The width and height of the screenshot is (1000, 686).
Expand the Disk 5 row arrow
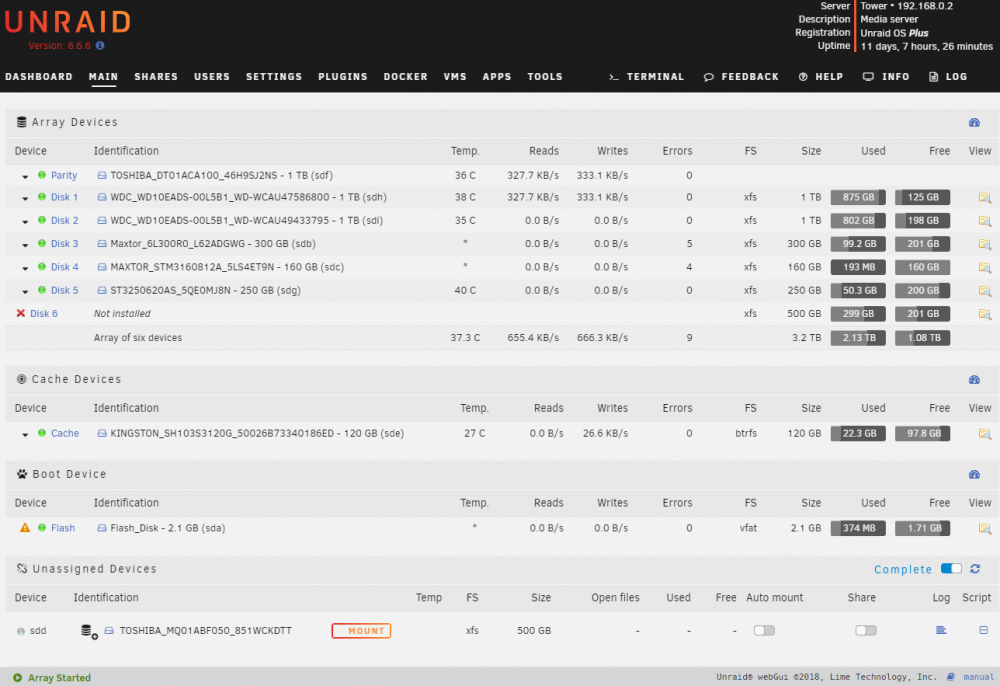25,292
